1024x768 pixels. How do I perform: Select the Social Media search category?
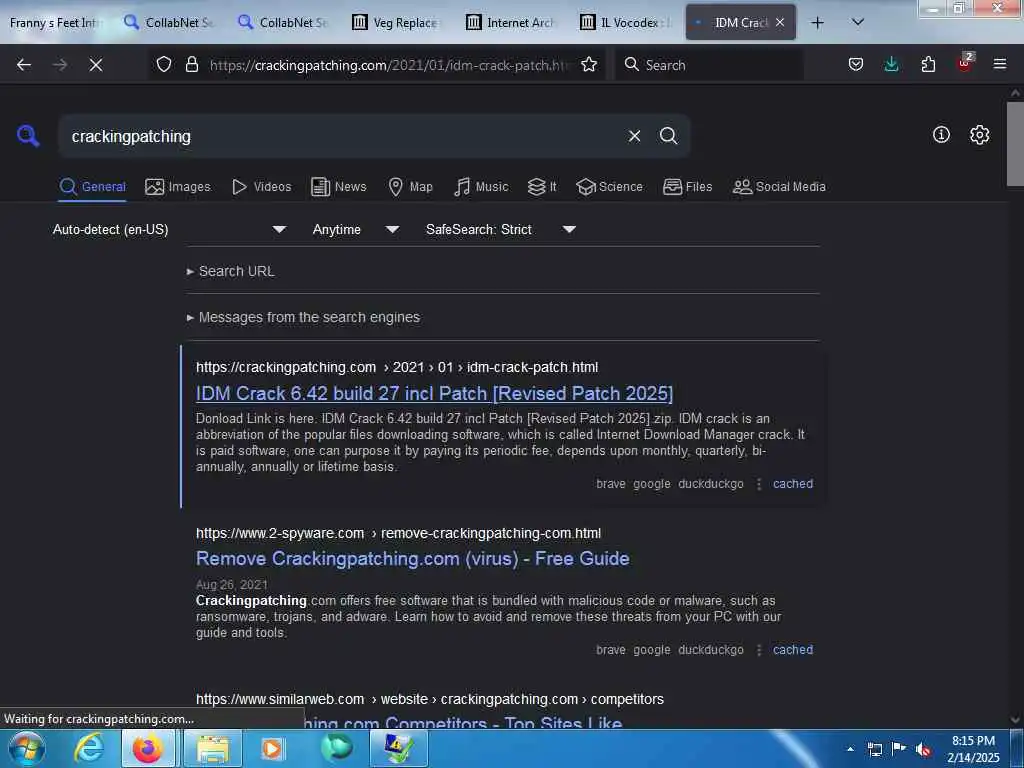point(779,187)
